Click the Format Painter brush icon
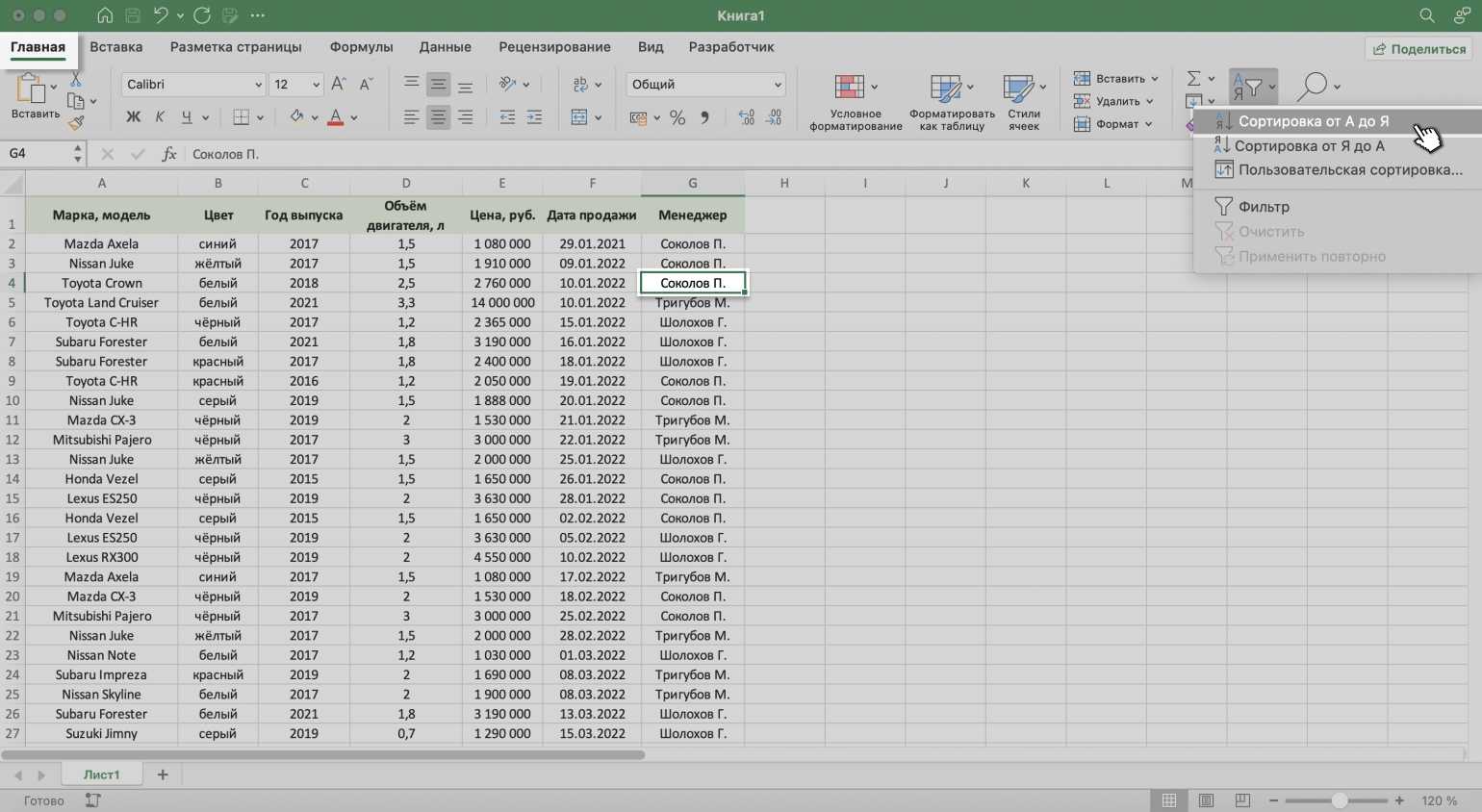 tap(76, 122)
